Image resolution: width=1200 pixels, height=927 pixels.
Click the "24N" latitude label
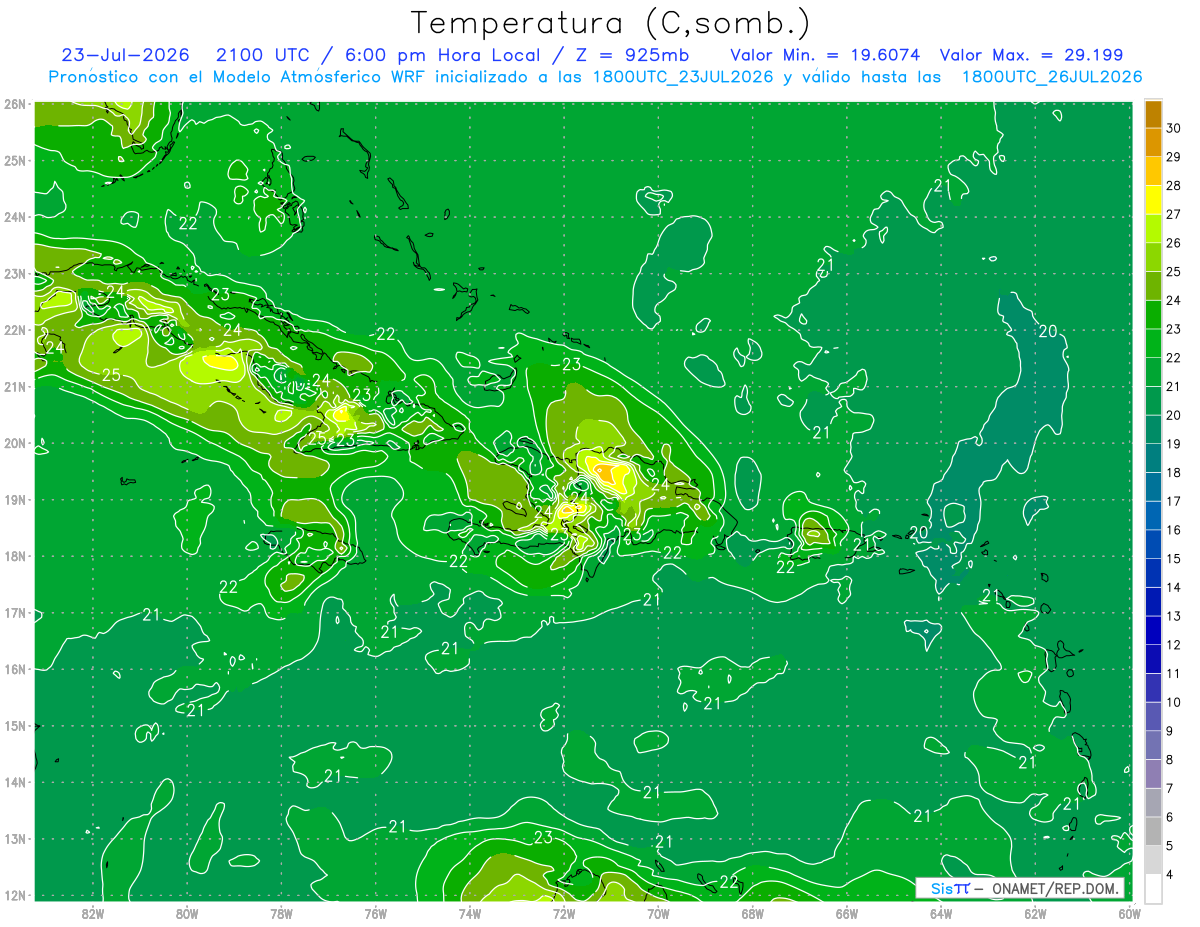pos(15,217)
